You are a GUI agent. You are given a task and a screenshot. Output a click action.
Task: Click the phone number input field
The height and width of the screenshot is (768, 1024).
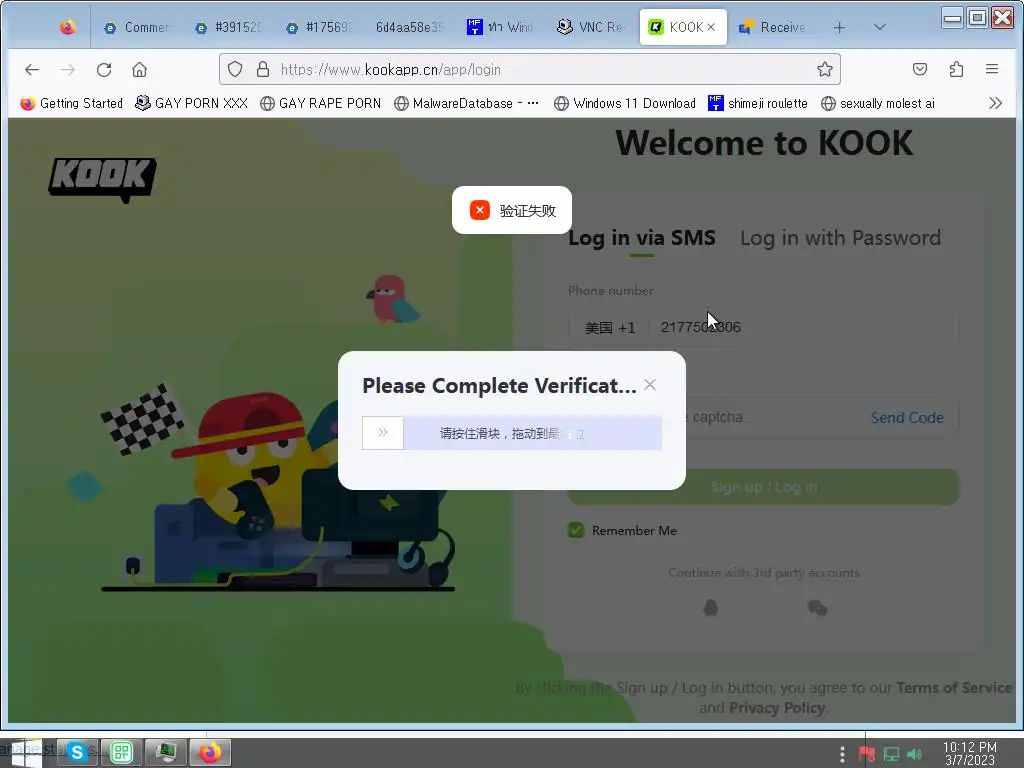pos(805,327)
